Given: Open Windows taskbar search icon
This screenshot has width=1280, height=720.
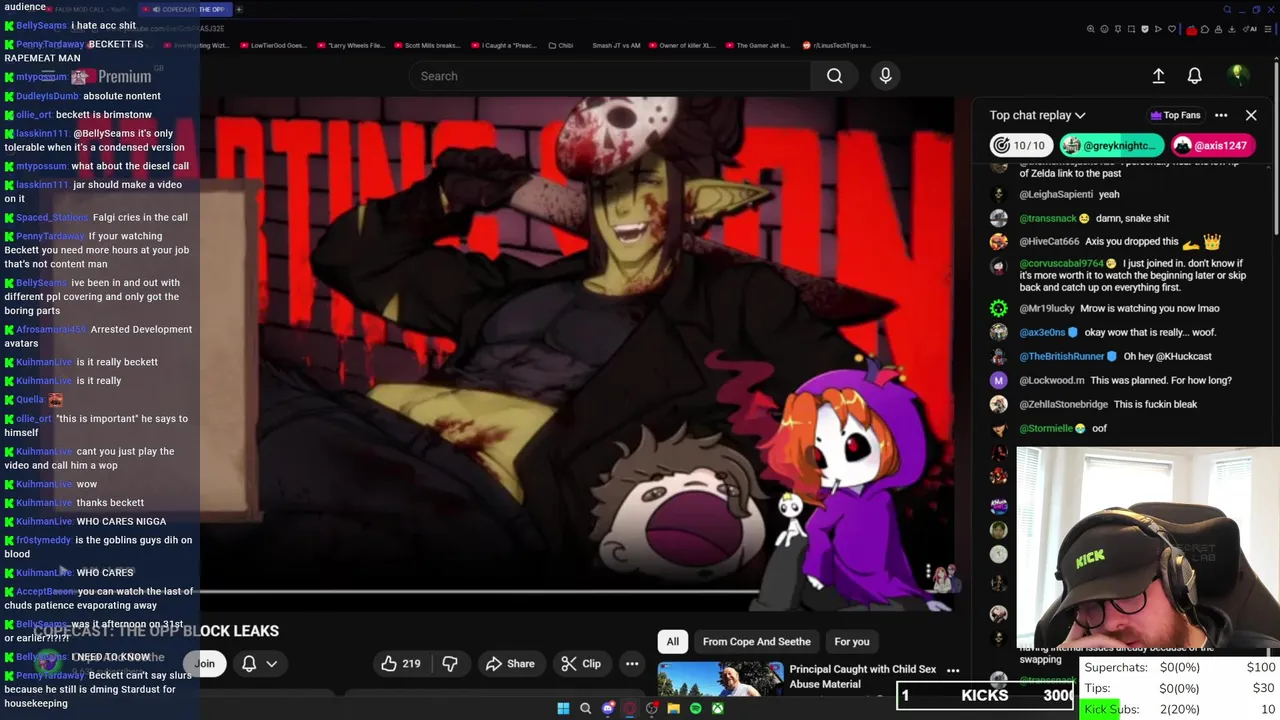Looking at the screenshot, I should pos(585,708).
